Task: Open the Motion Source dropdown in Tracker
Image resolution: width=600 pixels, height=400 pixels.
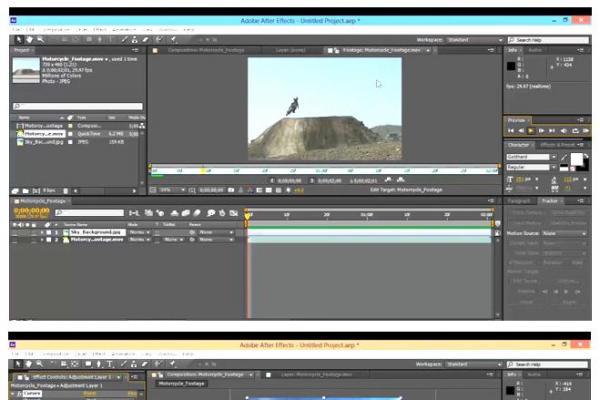Action: pos(565,233)
